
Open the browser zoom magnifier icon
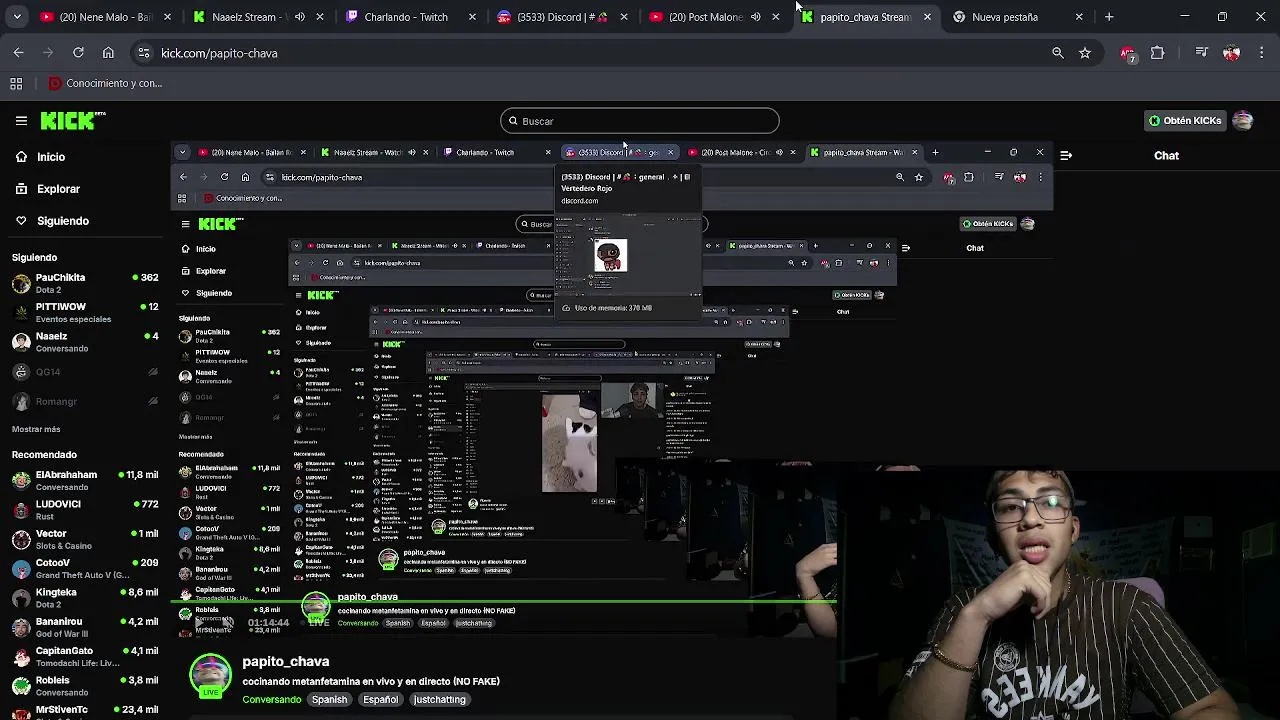[x=1058, y=53]
